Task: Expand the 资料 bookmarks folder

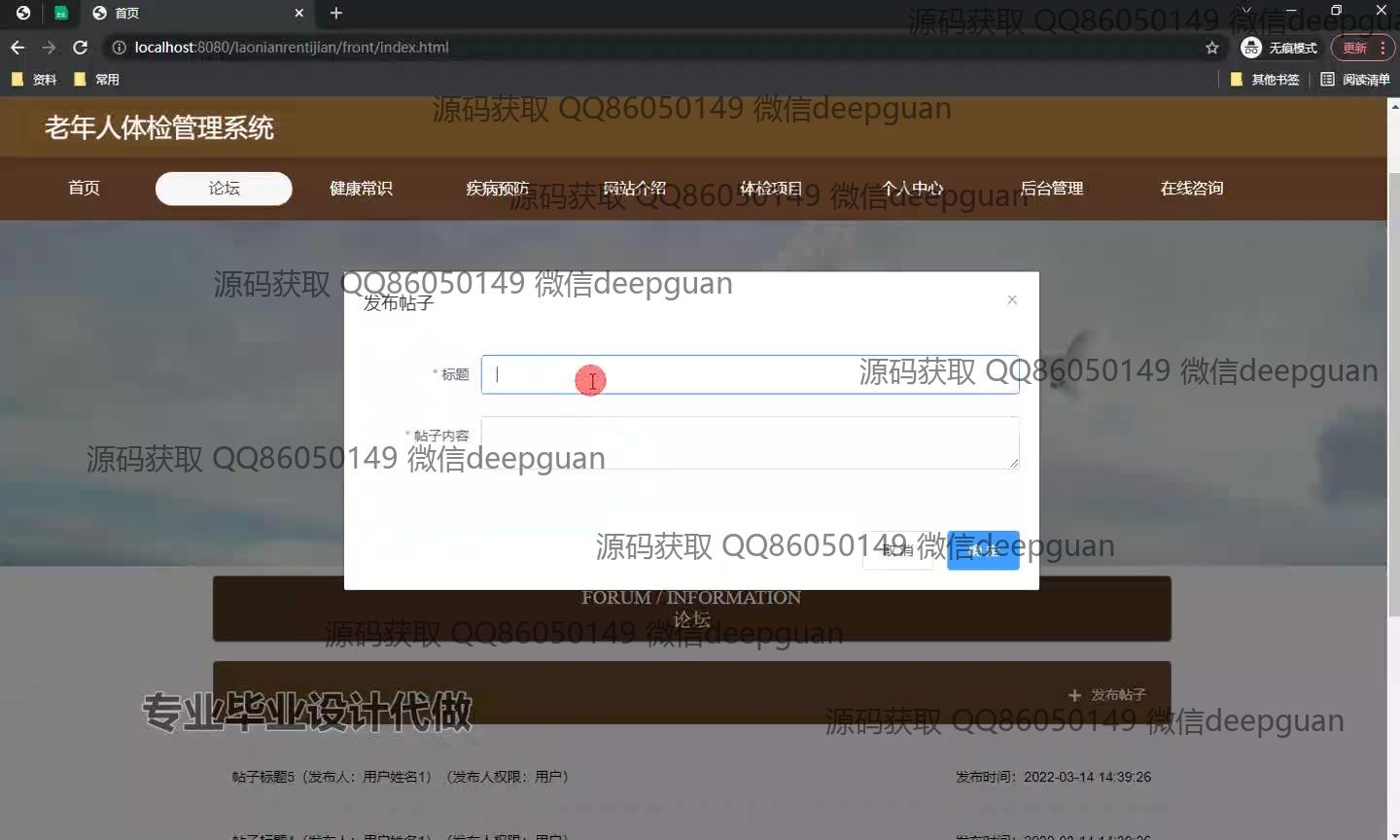Action: pos(34,80)
